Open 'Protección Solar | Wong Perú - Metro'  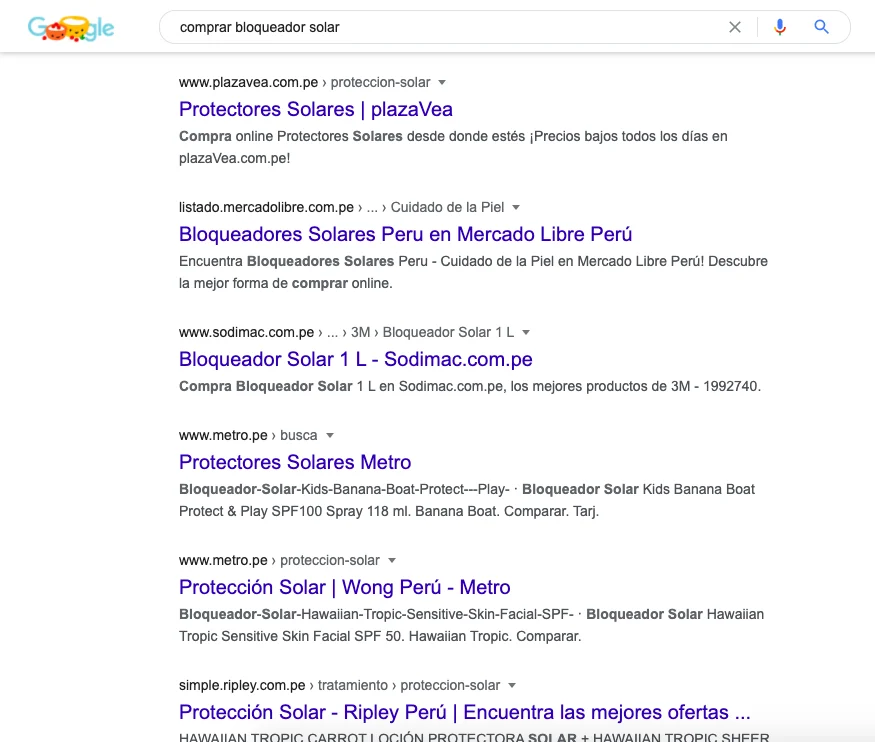pos(344,587)
